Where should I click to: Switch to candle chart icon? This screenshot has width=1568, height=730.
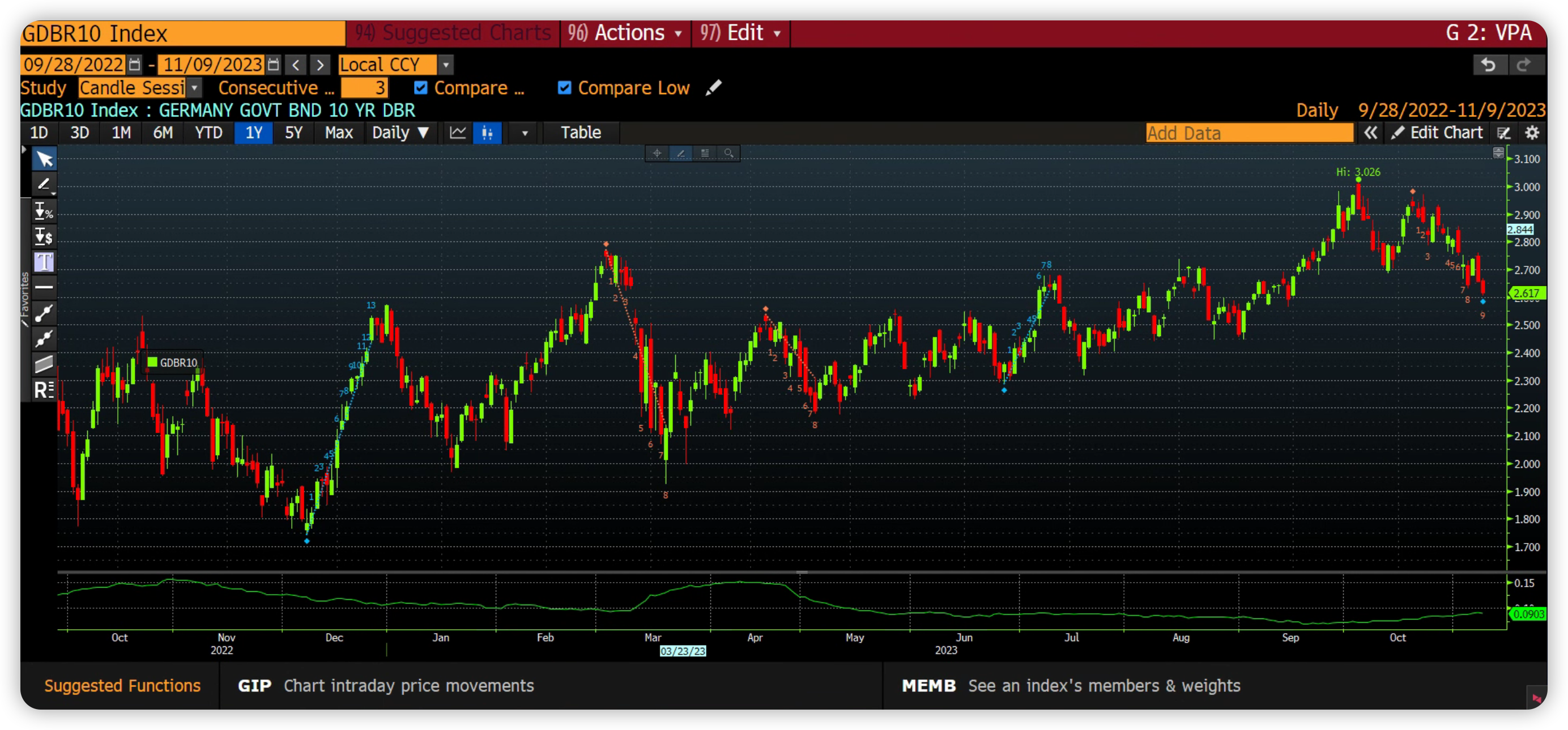pos(487,133)
